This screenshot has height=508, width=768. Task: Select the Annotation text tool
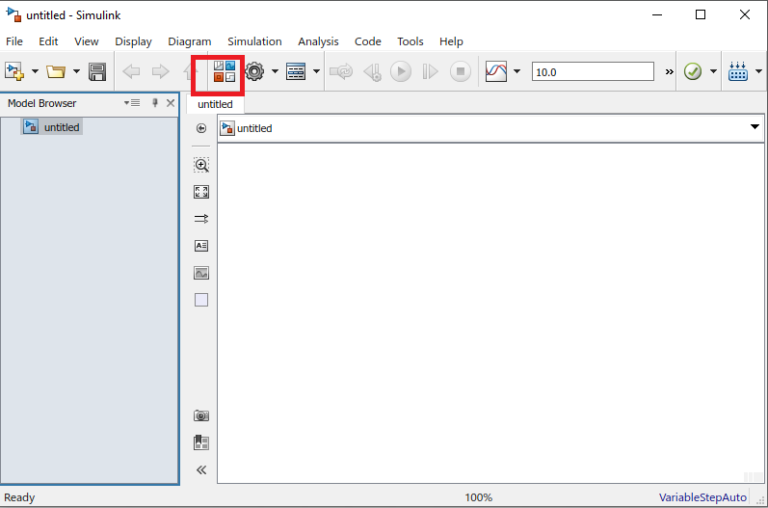point(201,245)
